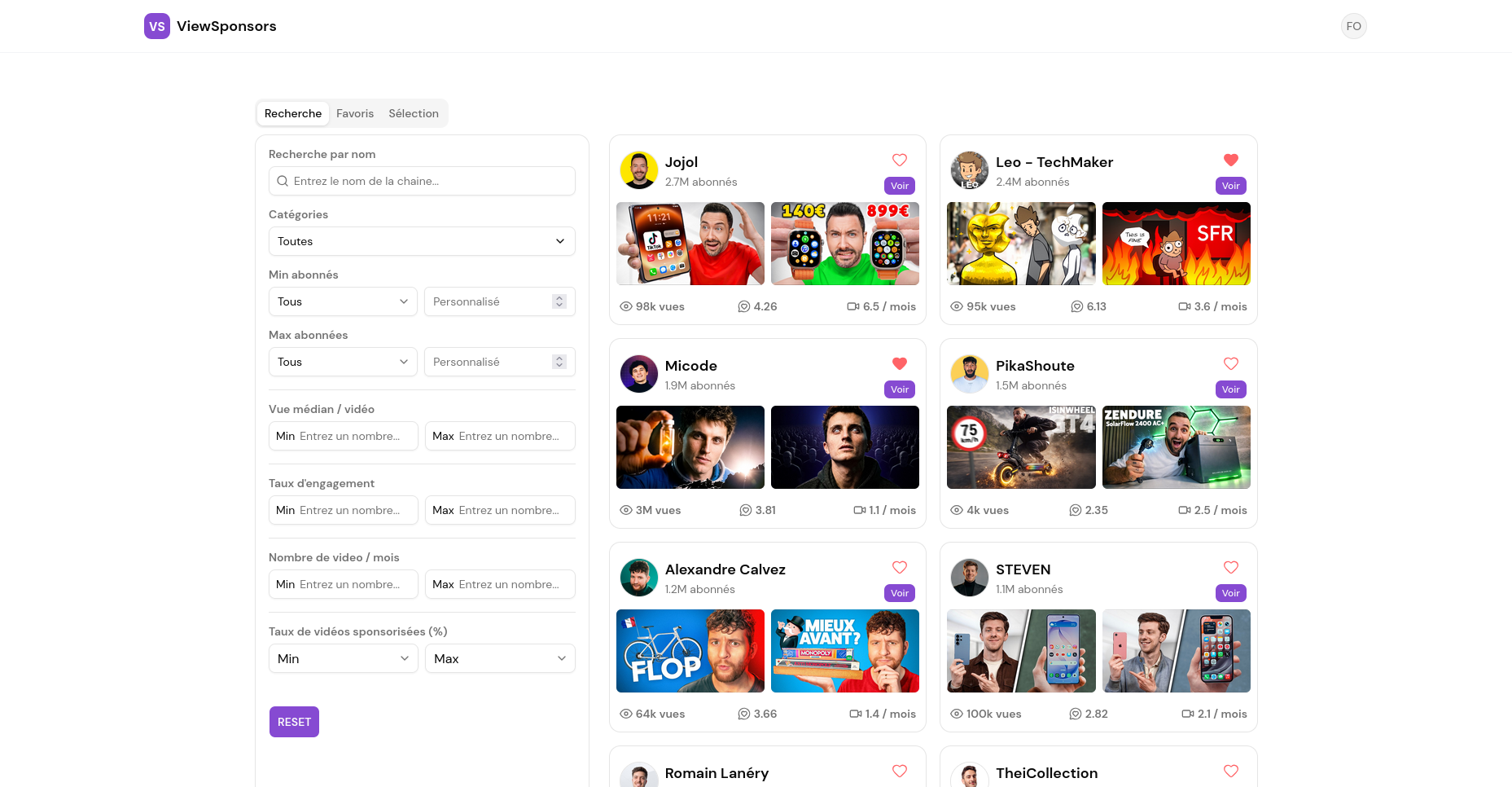Click the engagement icon next to 3.66
The height and width of the screenshot is (787, 1512).
point(743,714)
